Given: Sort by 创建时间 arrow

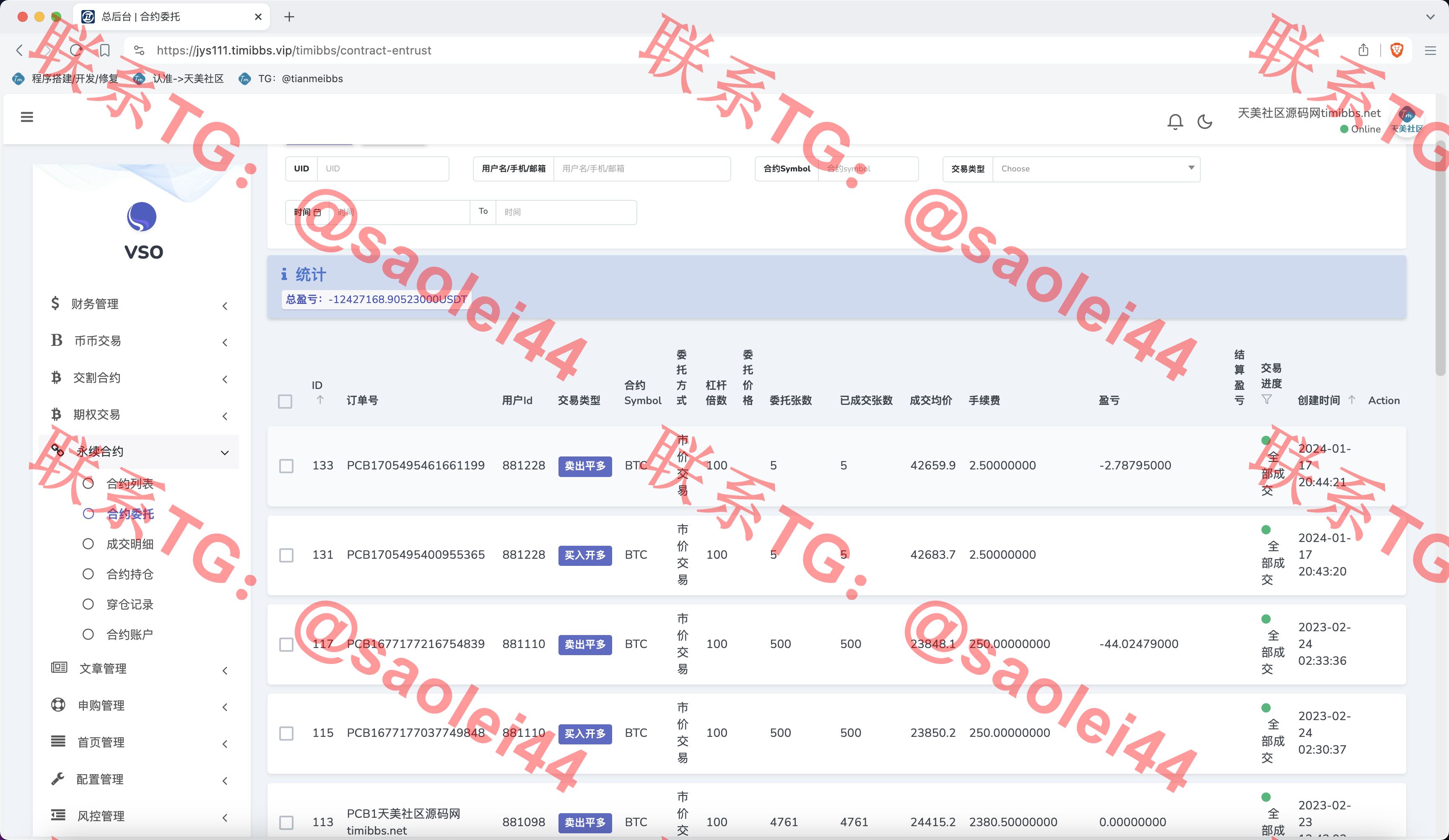Looking at the screenshot, I should pyautogui.click(x=1352, y=400).
